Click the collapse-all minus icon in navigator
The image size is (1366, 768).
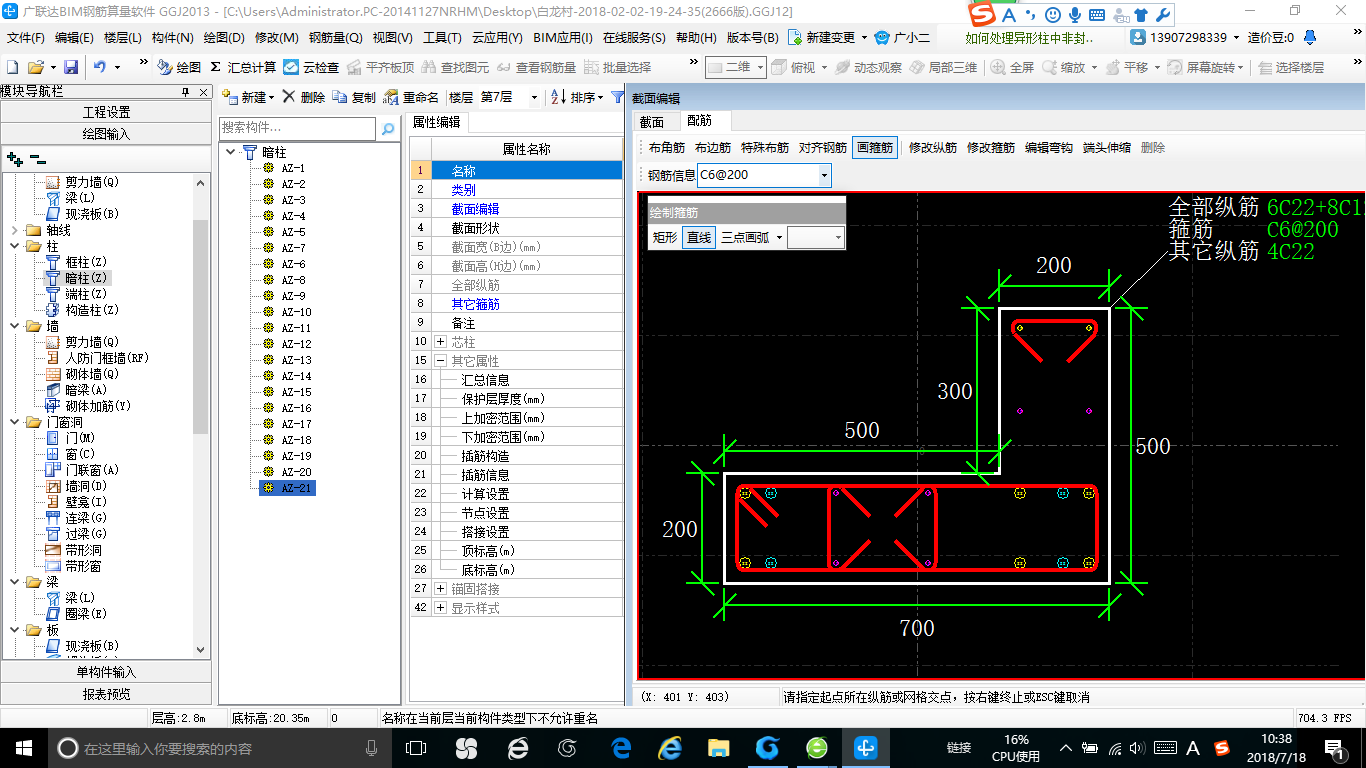pos(38,158)
